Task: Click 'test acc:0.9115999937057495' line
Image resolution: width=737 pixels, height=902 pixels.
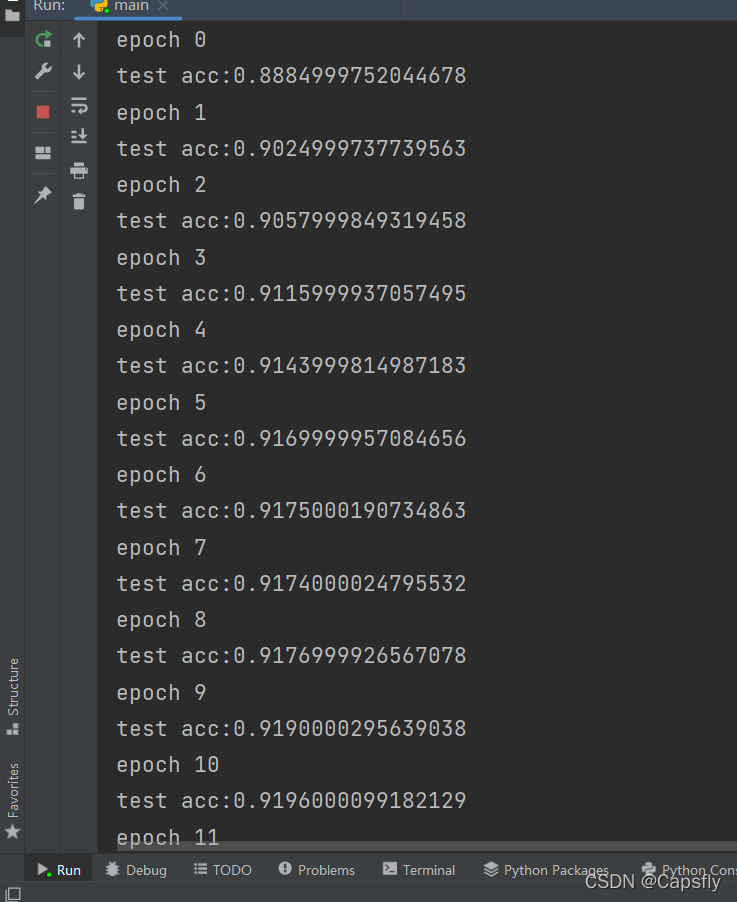Action: point(291,294)
